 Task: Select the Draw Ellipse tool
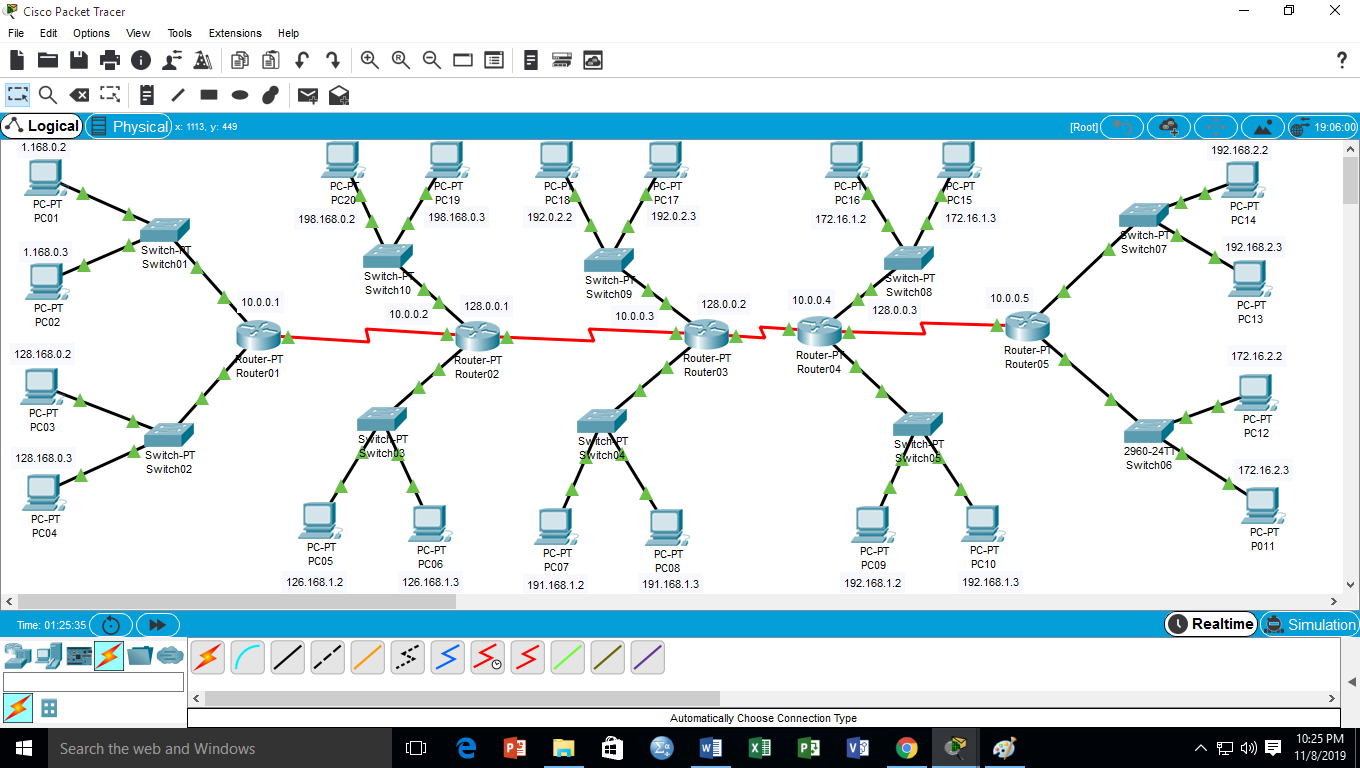tap(240, 95)
